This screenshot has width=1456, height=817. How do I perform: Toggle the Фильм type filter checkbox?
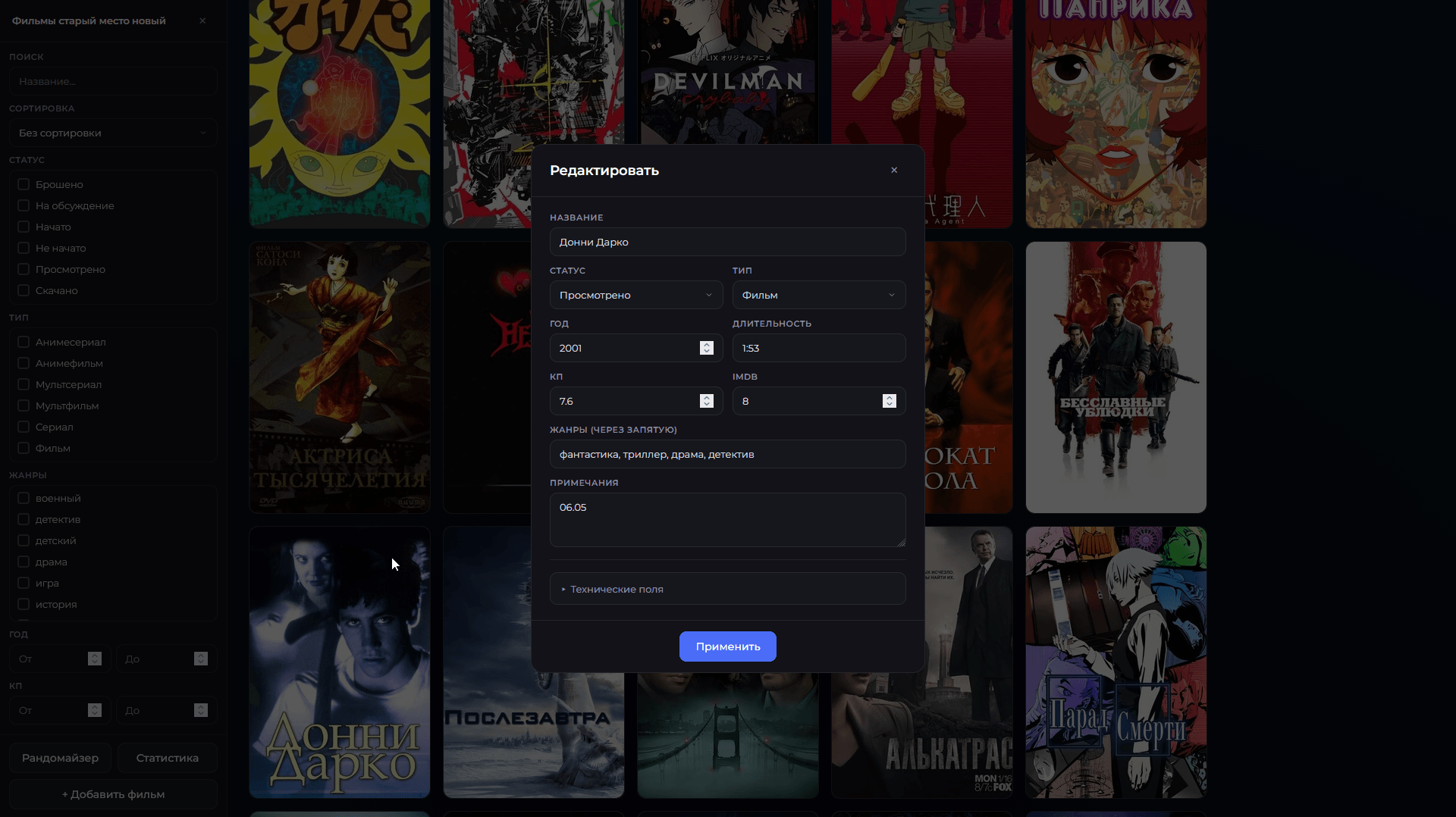pyautogui.click(x=24, y=448)
